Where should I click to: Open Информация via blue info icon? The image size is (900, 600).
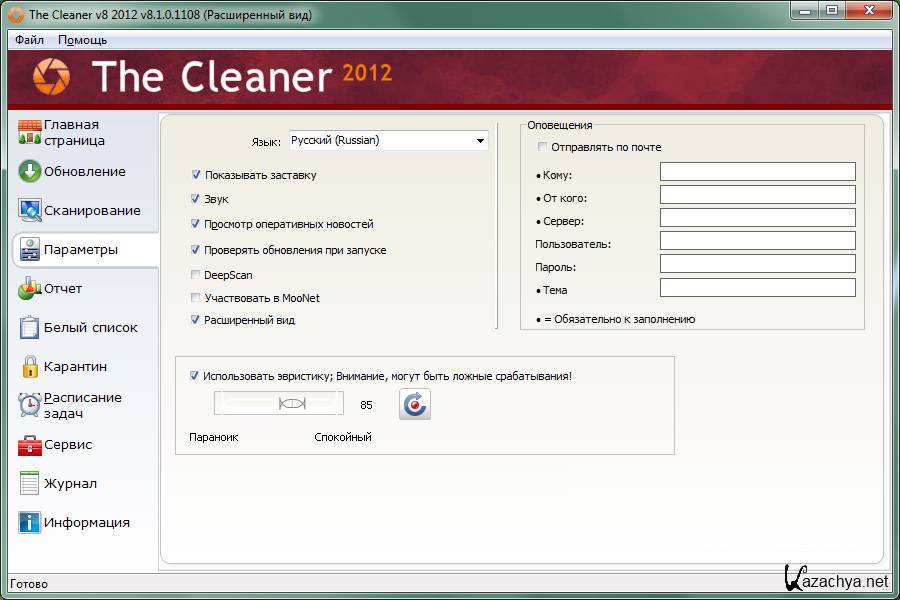[30, 522]
